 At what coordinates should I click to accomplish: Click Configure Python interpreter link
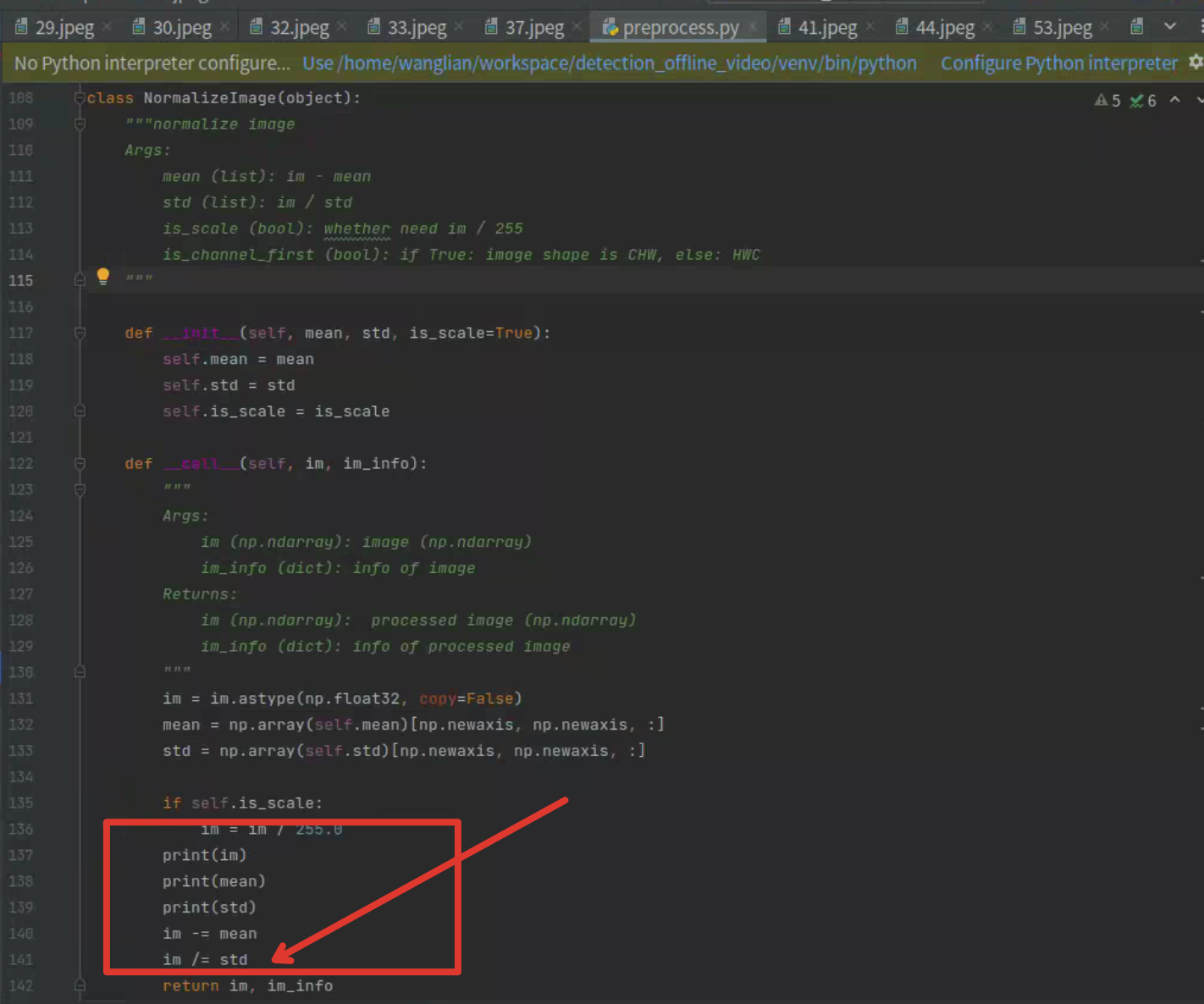tap(1059, 63)
